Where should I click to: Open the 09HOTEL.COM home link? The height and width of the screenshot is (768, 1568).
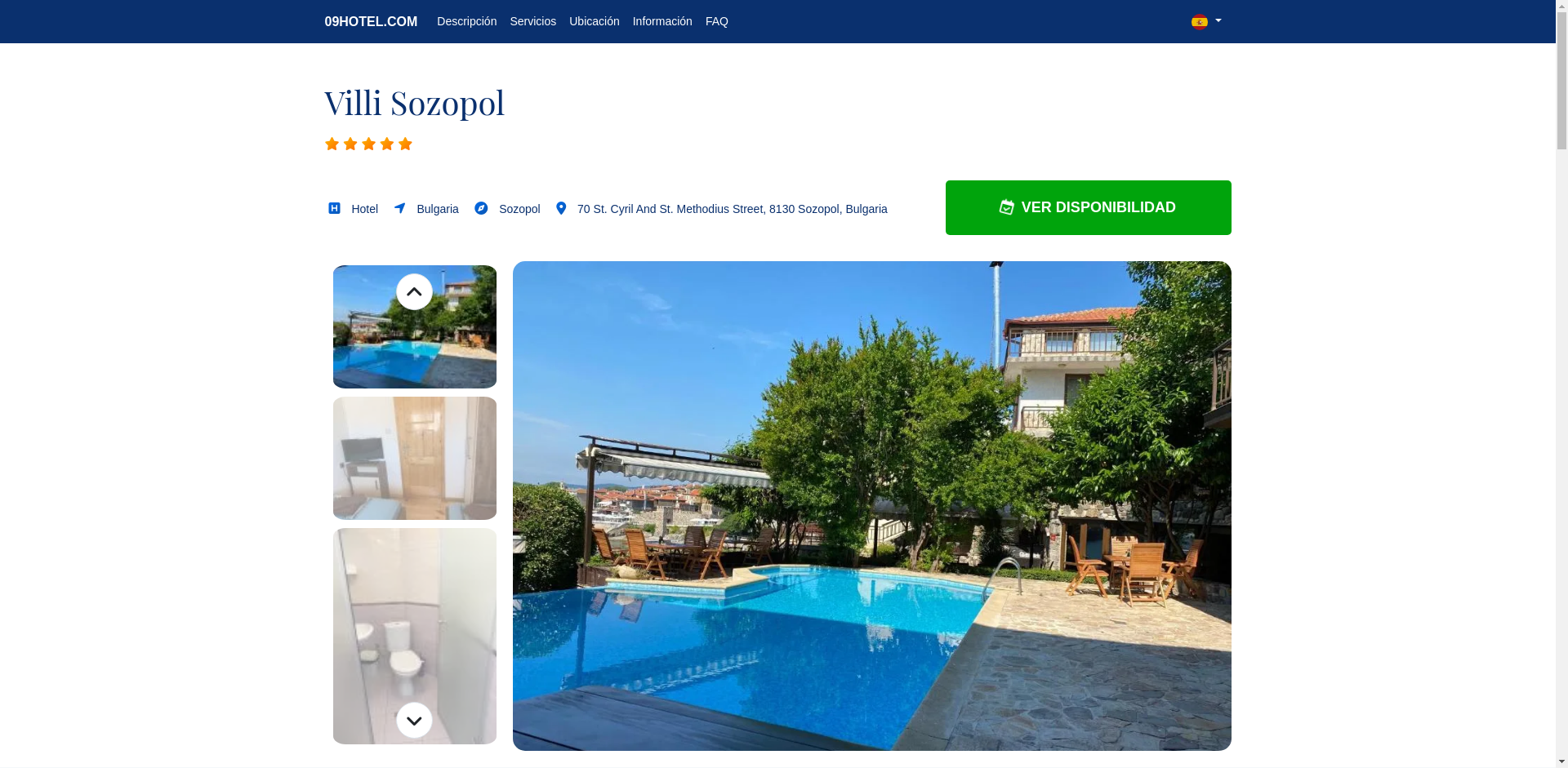[x=371, y=21]
